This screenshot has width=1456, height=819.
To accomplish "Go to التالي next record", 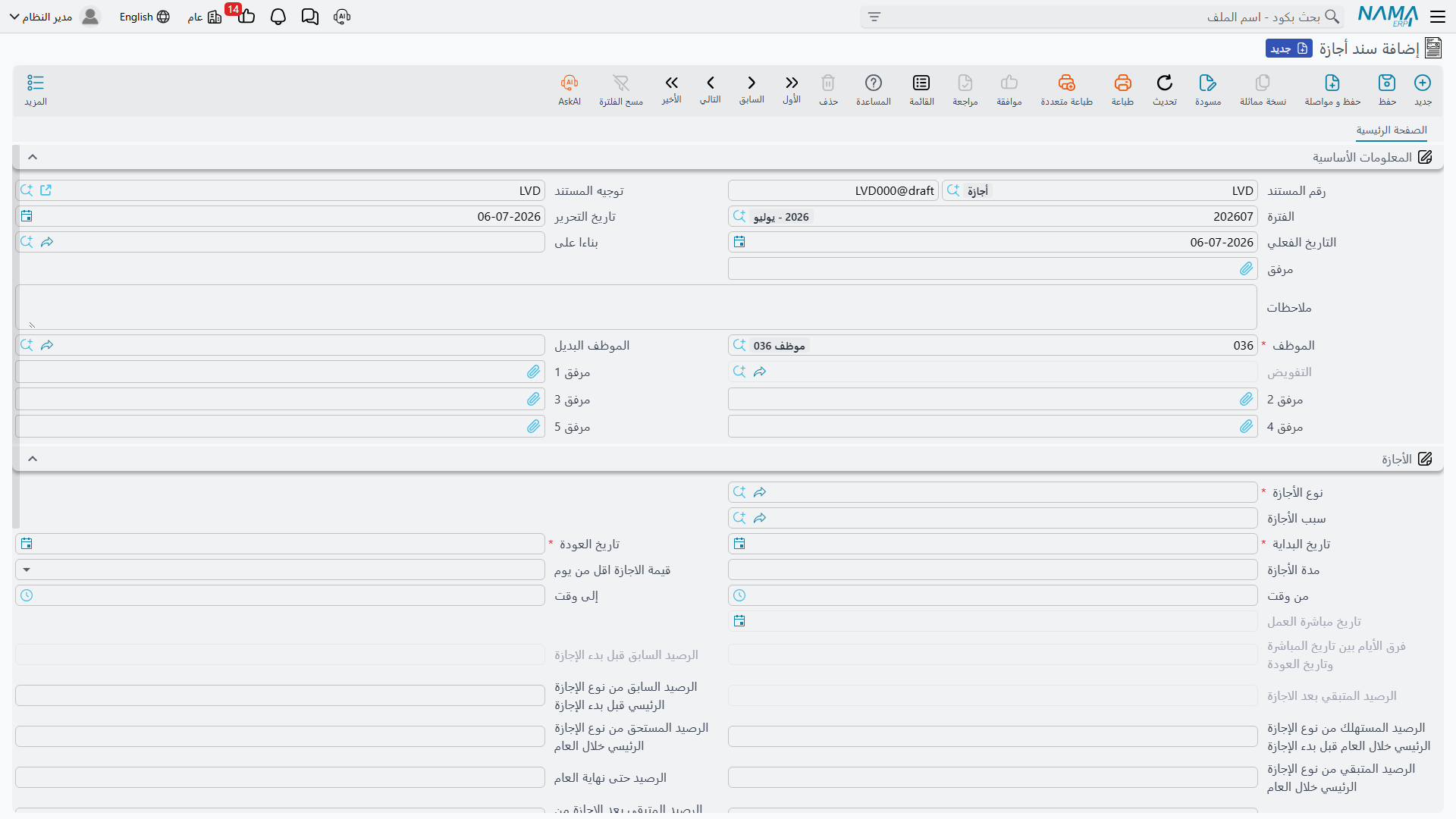I will coord(711,83).
